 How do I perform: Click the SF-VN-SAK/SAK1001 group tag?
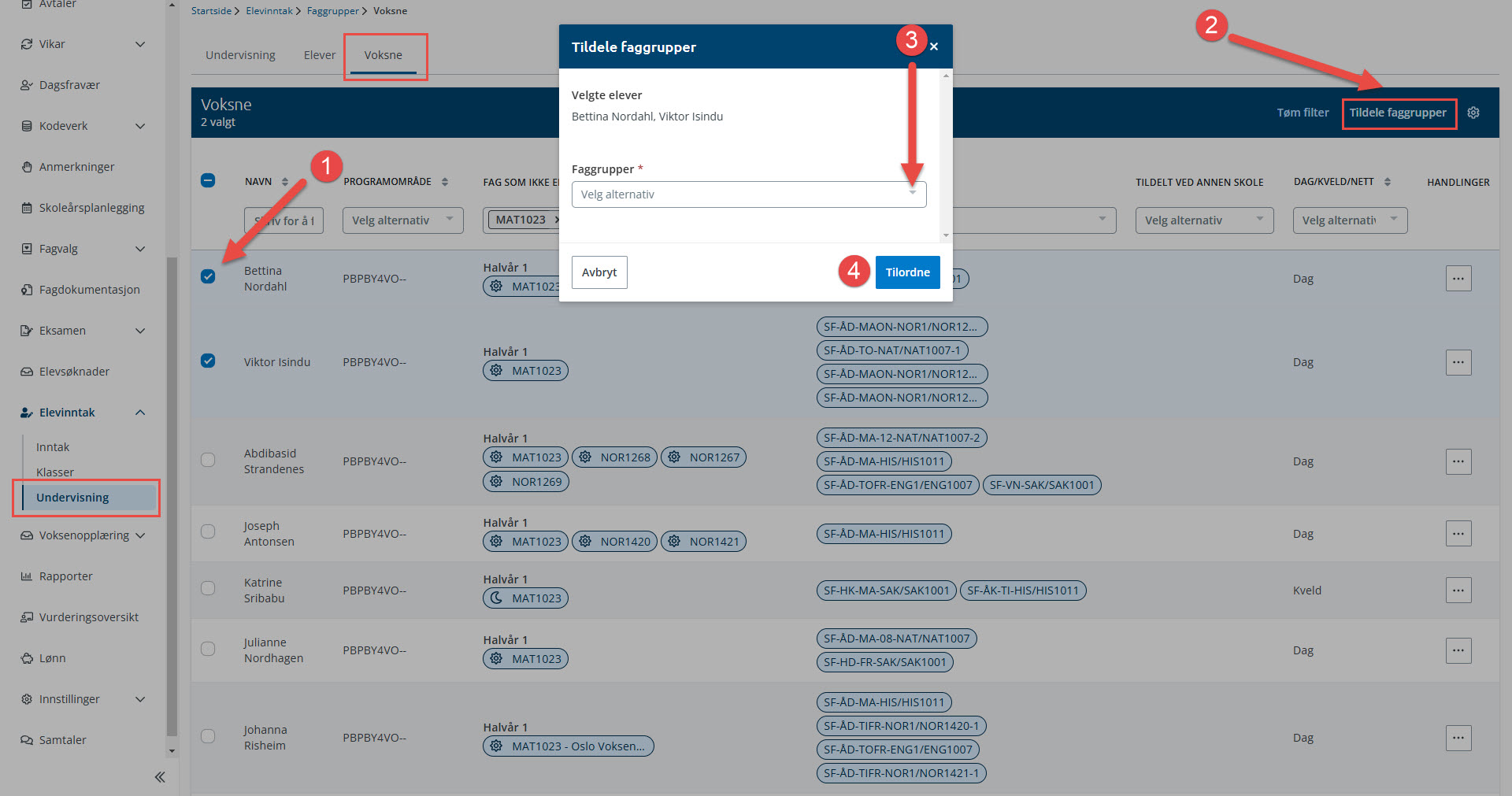click(x=1041, y=485)
